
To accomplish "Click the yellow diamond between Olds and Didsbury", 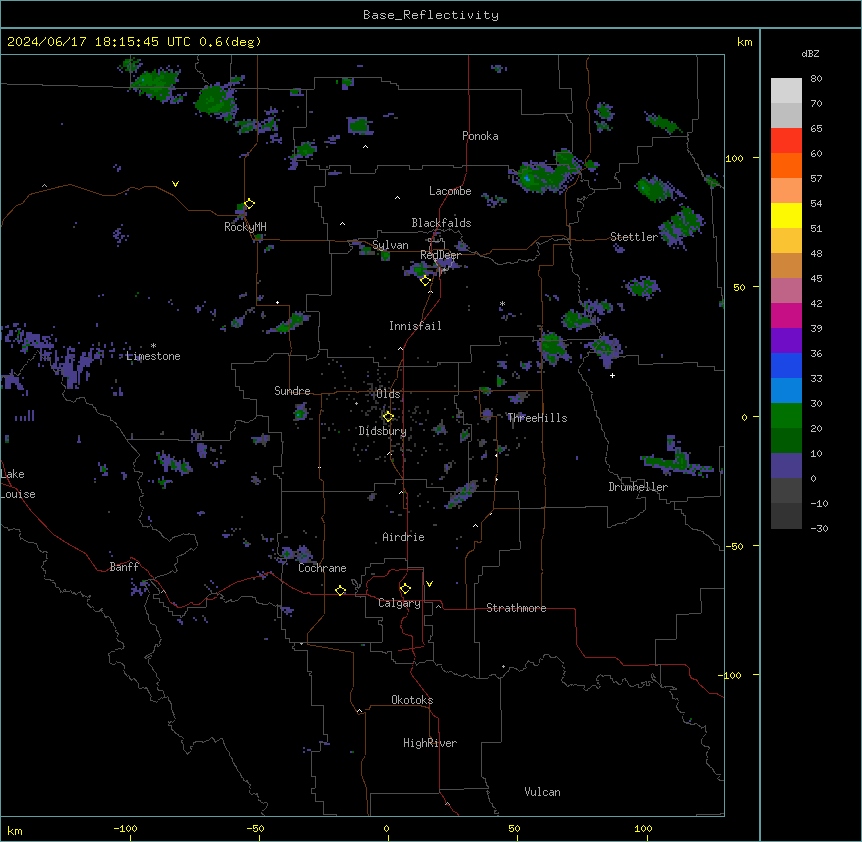I will pyautogui.click(x=388, y=417).
